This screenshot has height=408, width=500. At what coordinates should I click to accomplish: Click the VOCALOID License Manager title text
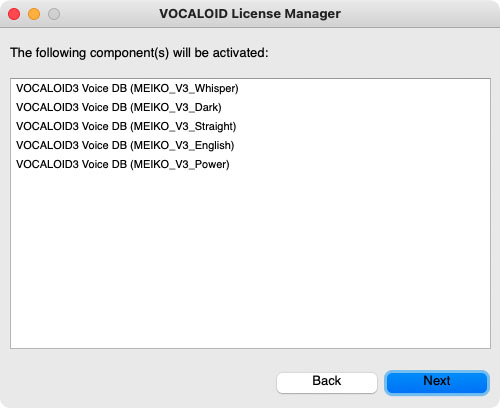tap(250, 14)
